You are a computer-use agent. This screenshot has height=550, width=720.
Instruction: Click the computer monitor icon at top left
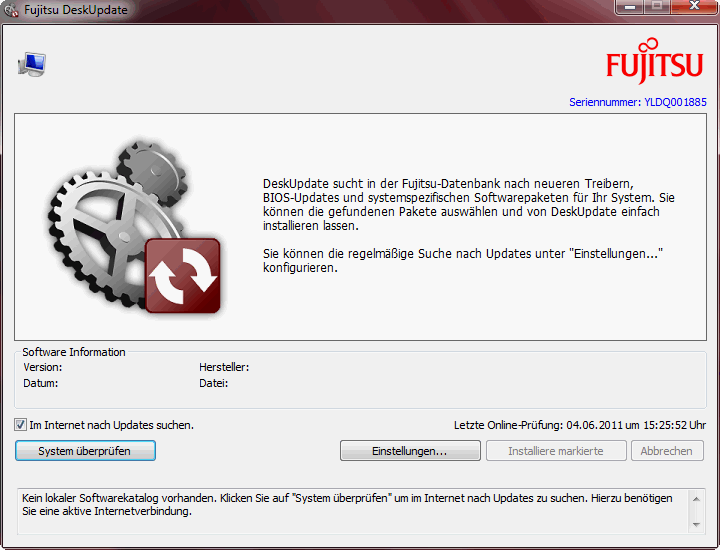[32, 64]
